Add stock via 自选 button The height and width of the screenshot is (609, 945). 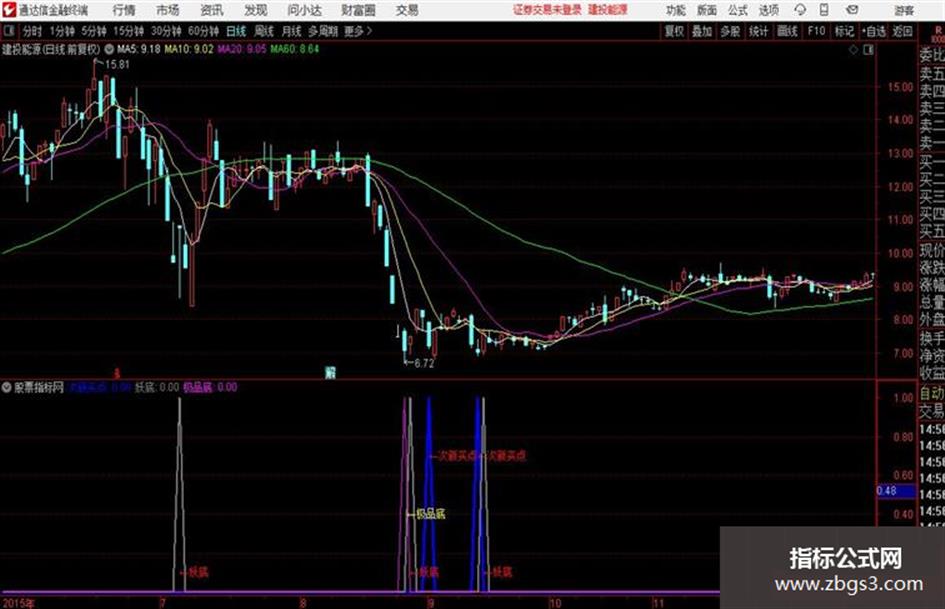pos(874,31)
